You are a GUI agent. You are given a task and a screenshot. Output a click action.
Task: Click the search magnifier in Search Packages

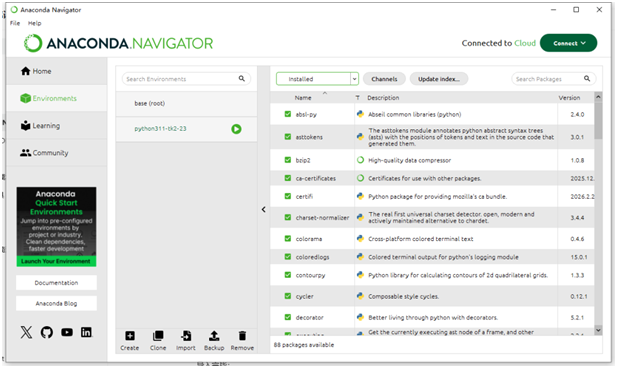tap(587, 79)
